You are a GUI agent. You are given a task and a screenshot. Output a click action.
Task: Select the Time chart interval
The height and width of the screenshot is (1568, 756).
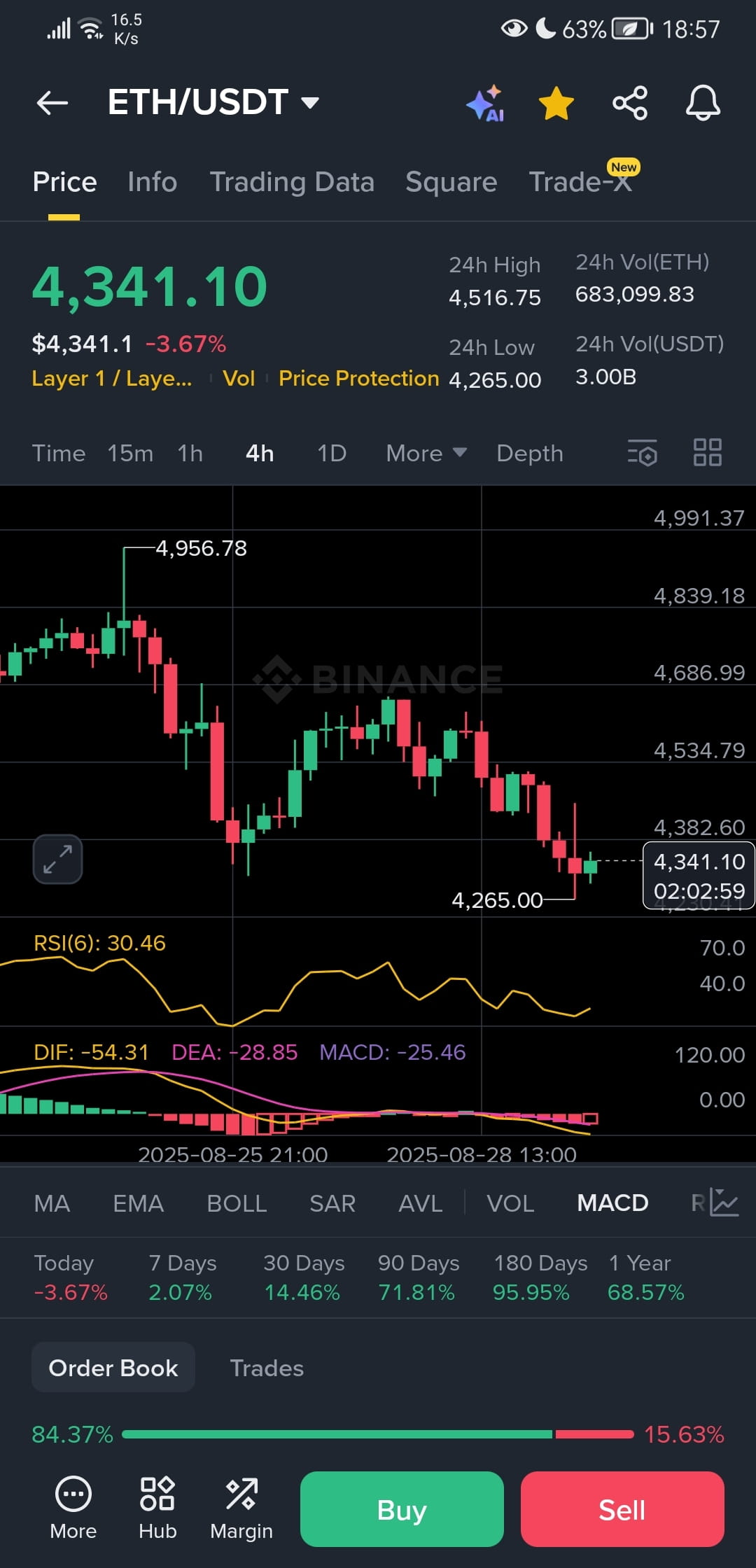[59, 454]
